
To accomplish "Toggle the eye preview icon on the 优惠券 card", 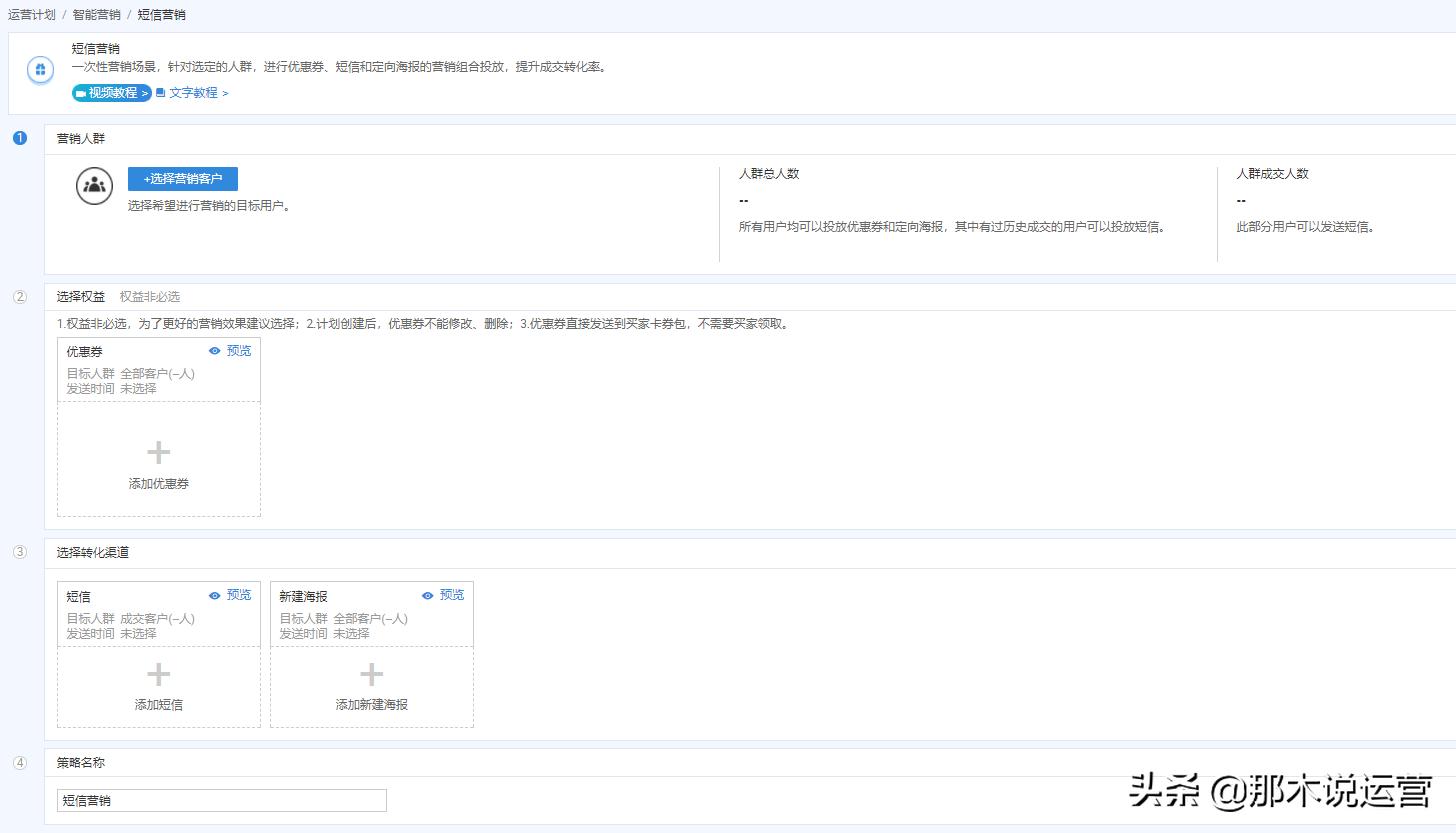I will click(x=214, y=350).
